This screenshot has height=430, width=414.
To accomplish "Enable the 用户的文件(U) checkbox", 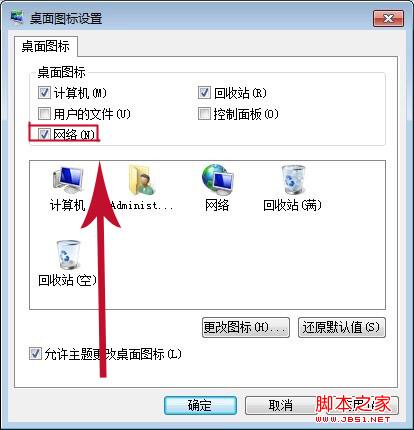I will point(44,114).
